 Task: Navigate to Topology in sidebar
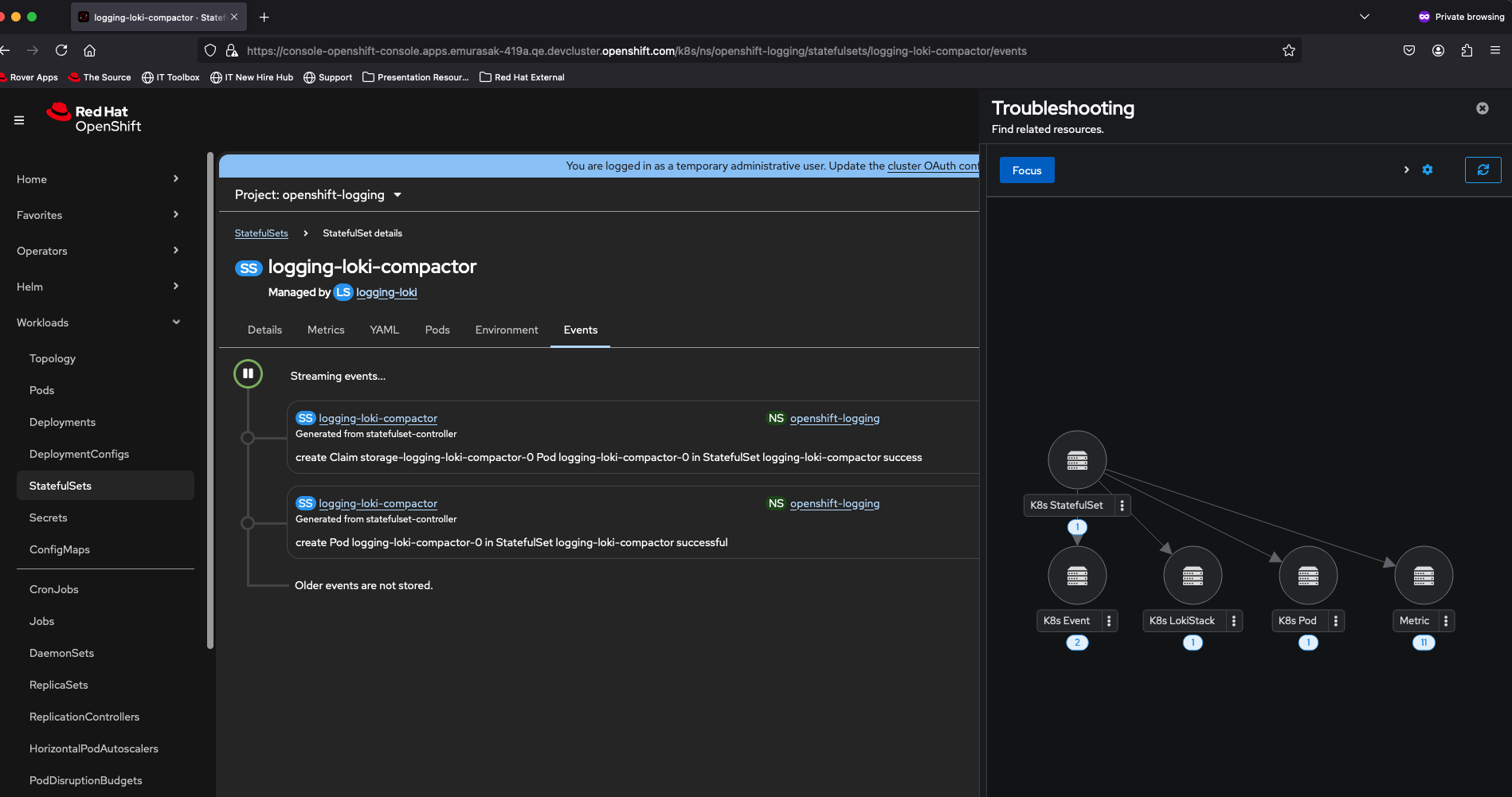pos(53,358)
